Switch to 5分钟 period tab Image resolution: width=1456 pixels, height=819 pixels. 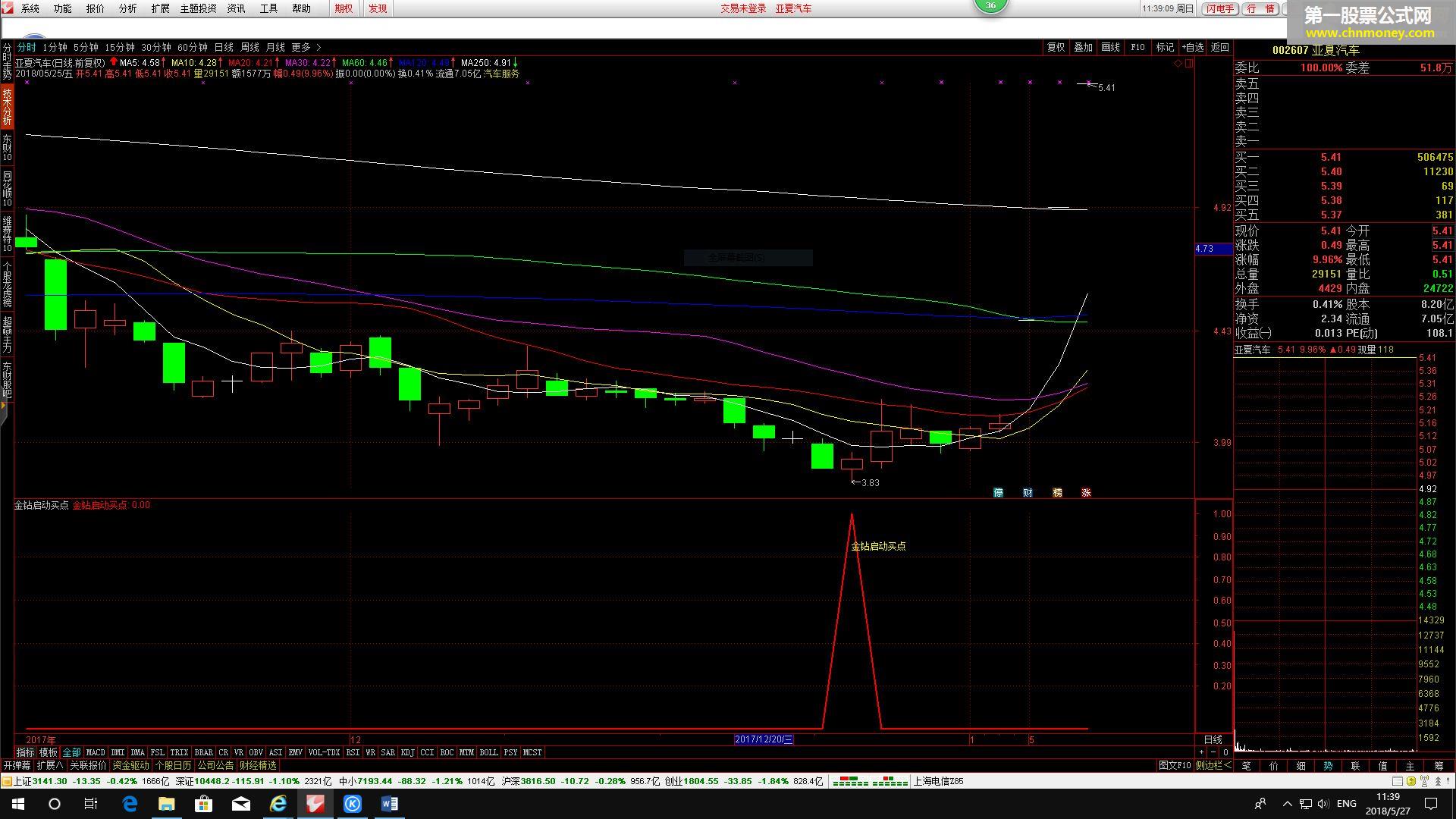point(86,47)
